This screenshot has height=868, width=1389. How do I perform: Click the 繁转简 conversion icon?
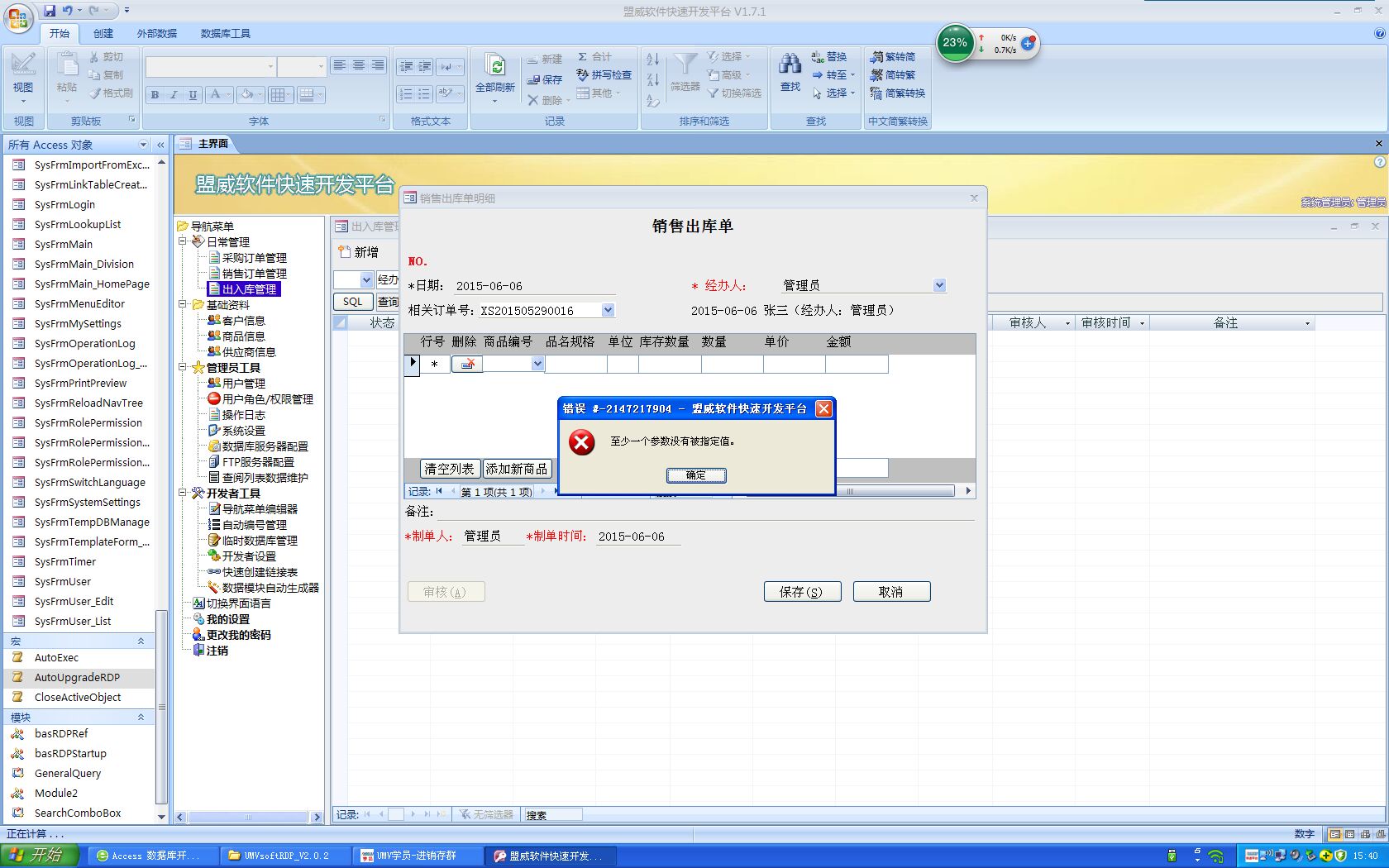click(877, 57)
